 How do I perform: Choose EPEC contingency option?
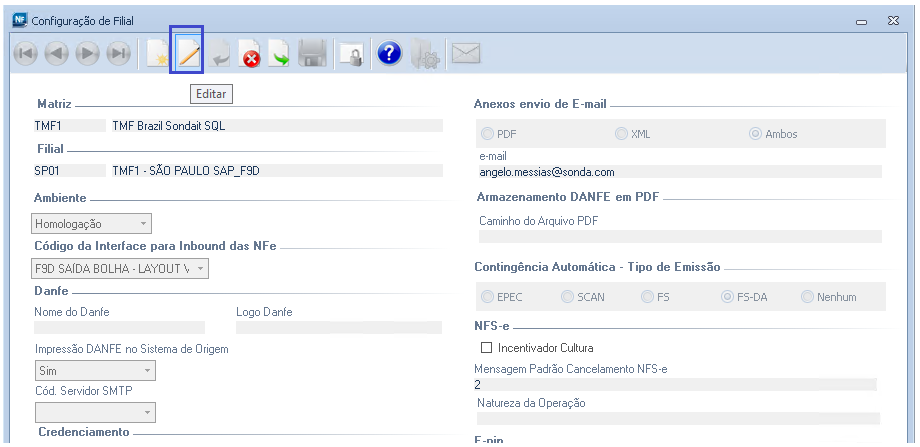488,297
